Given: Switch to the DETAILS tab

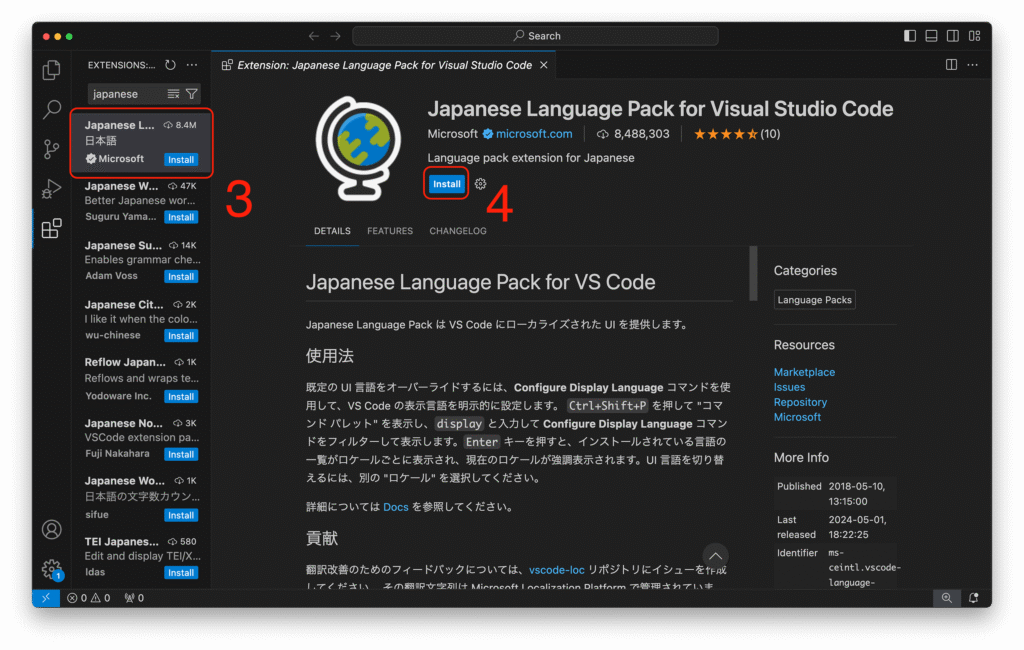Looking at the screenshot, I should pos(332,231).
